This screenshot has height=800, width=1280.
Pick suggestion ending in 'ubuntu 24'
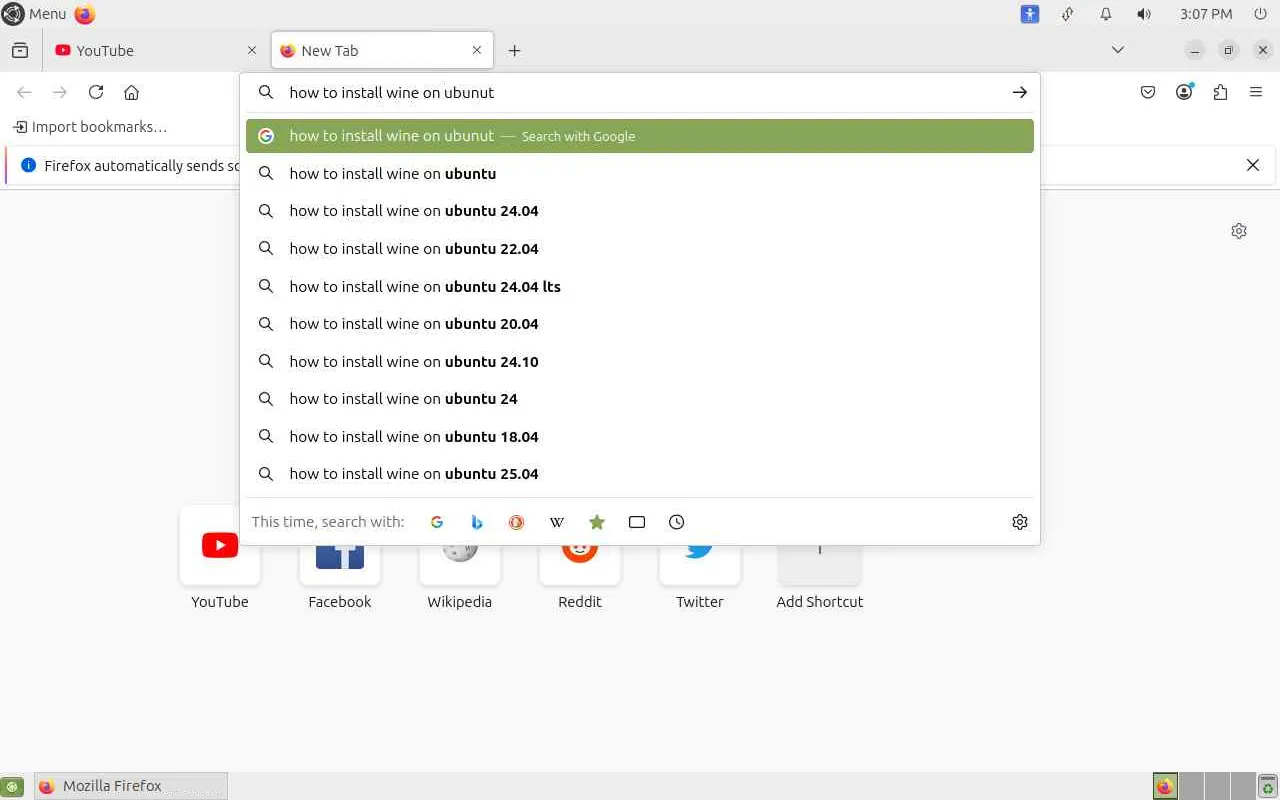tap(640, 399)
